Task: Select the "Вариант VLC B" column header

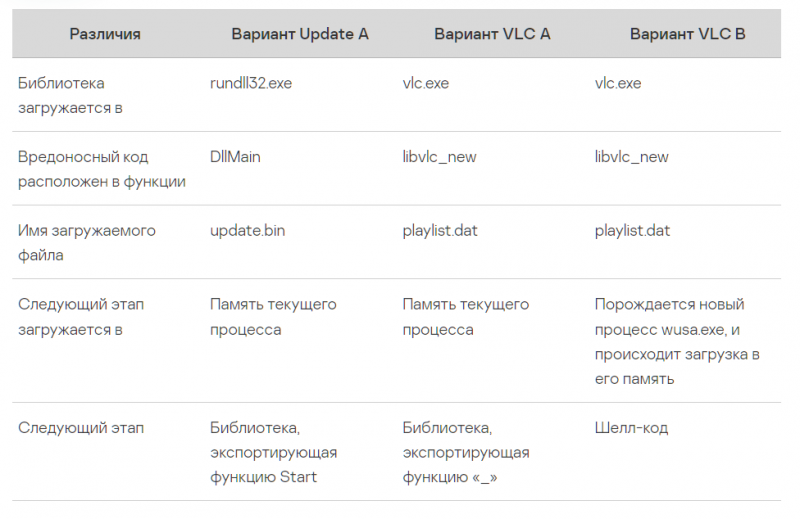Action: tap(687, 34)
